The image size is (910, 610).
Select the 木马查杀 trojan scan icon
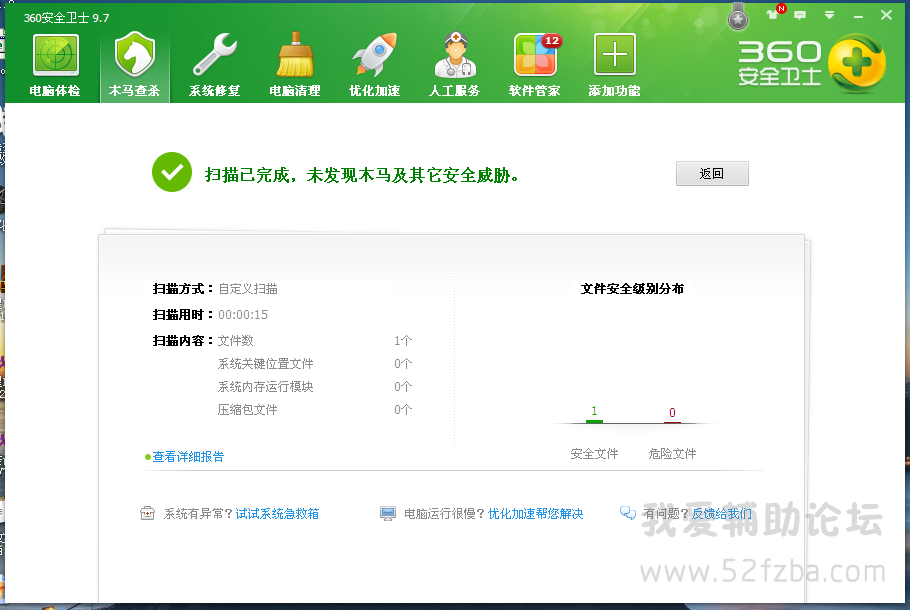pos(135,64)
